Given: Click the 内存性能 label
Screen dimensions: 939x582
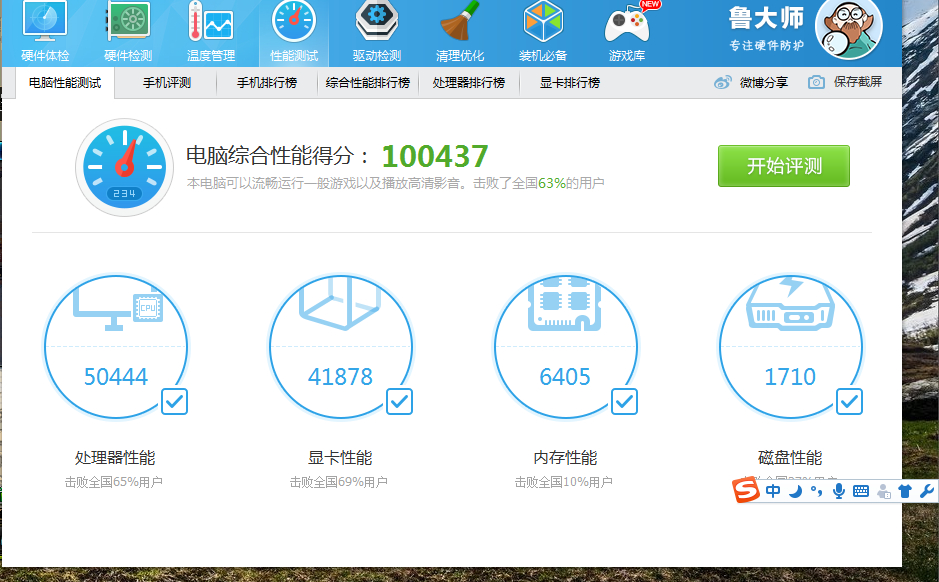Looking at the screenshot, I should pos(565,458).
